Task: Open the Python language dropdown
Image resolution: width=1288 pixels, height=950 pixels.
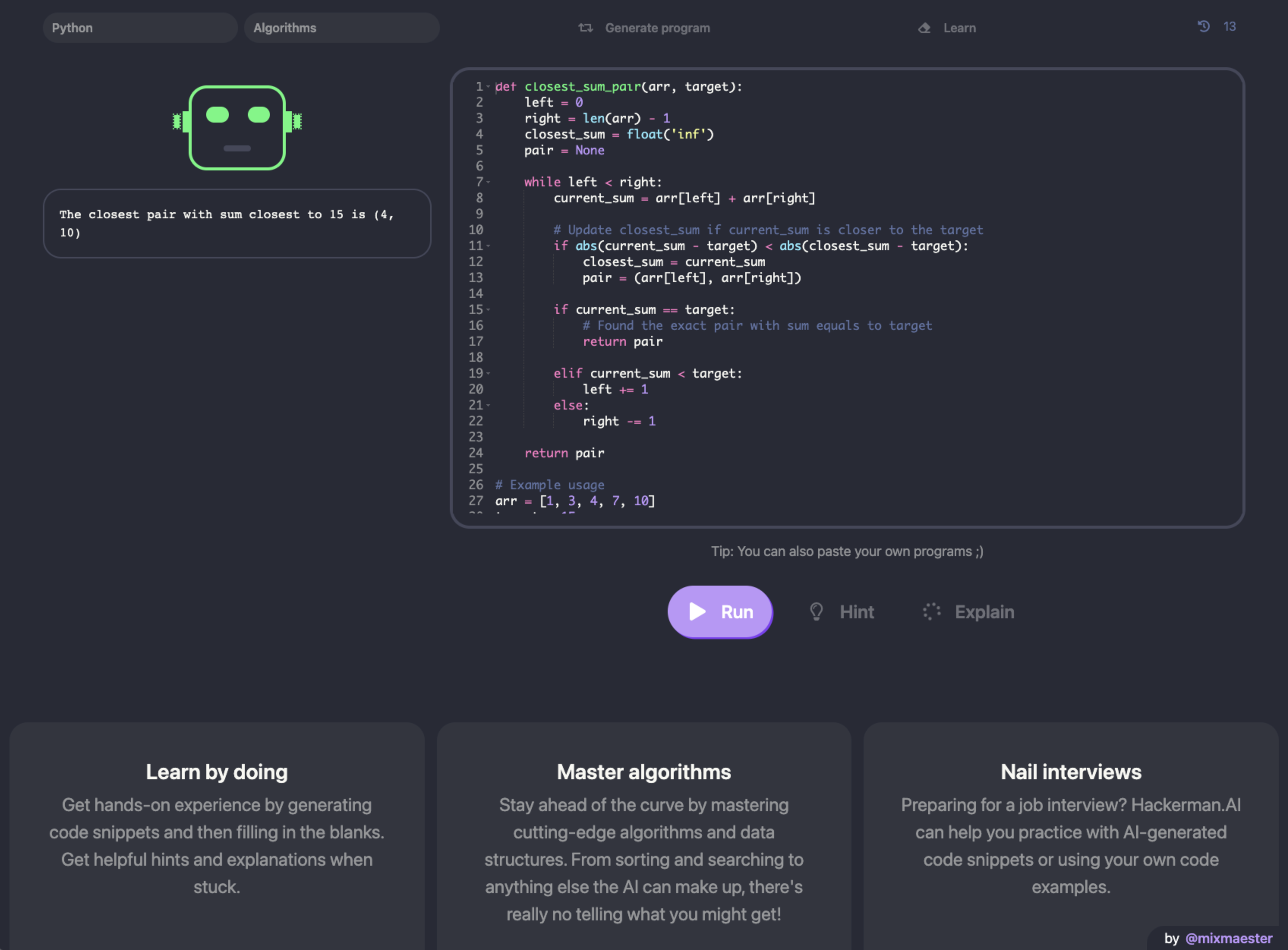Action: 140,28
